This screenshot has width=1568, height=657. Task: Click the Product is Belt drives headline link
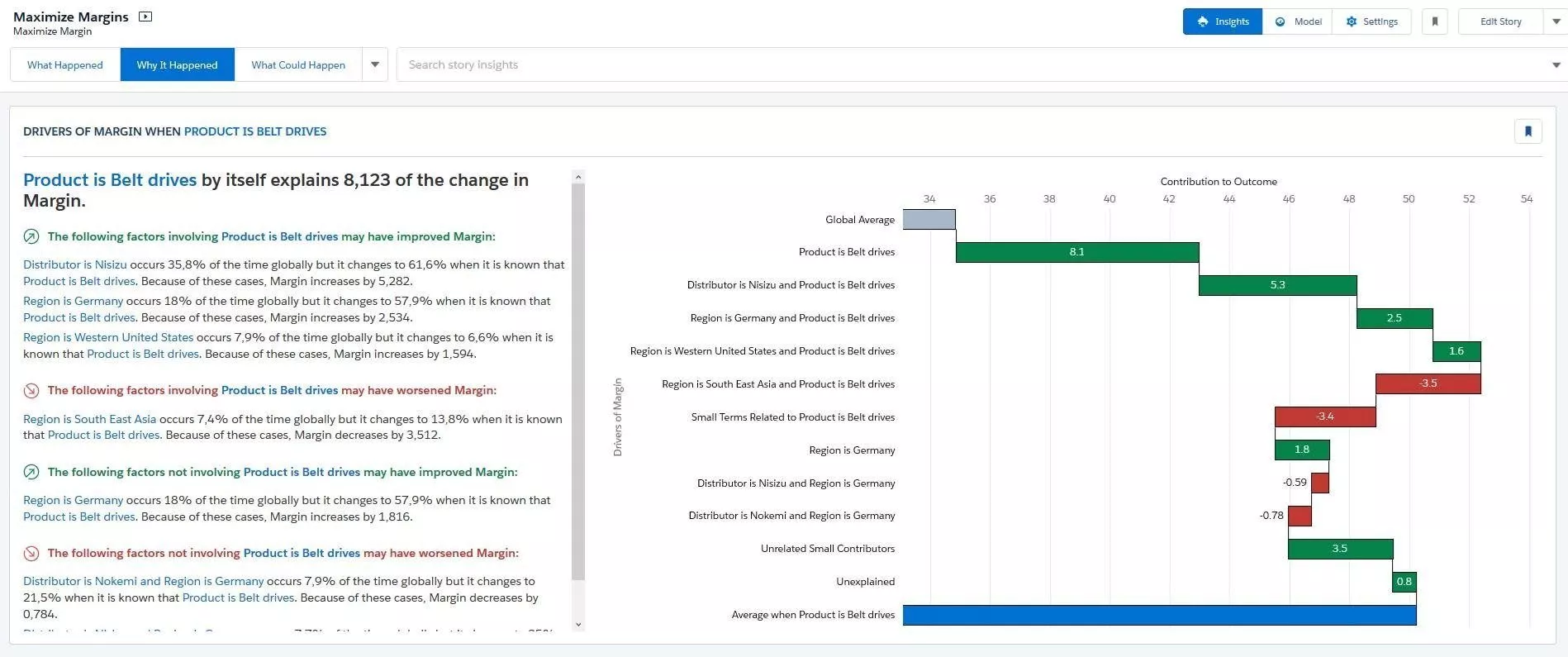pyautogui.click(x=110, y=180)
